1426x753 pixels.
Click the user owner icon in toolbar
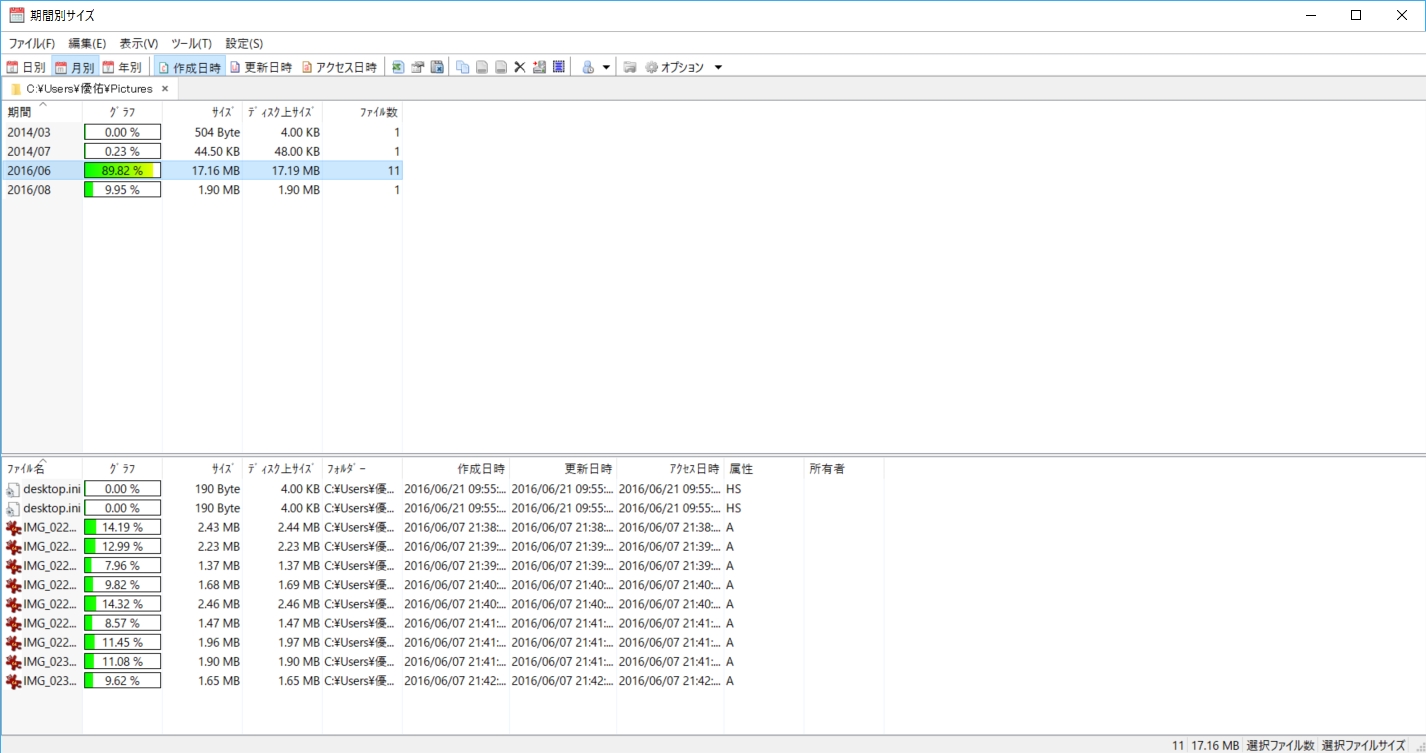click(x=588, y=67)
